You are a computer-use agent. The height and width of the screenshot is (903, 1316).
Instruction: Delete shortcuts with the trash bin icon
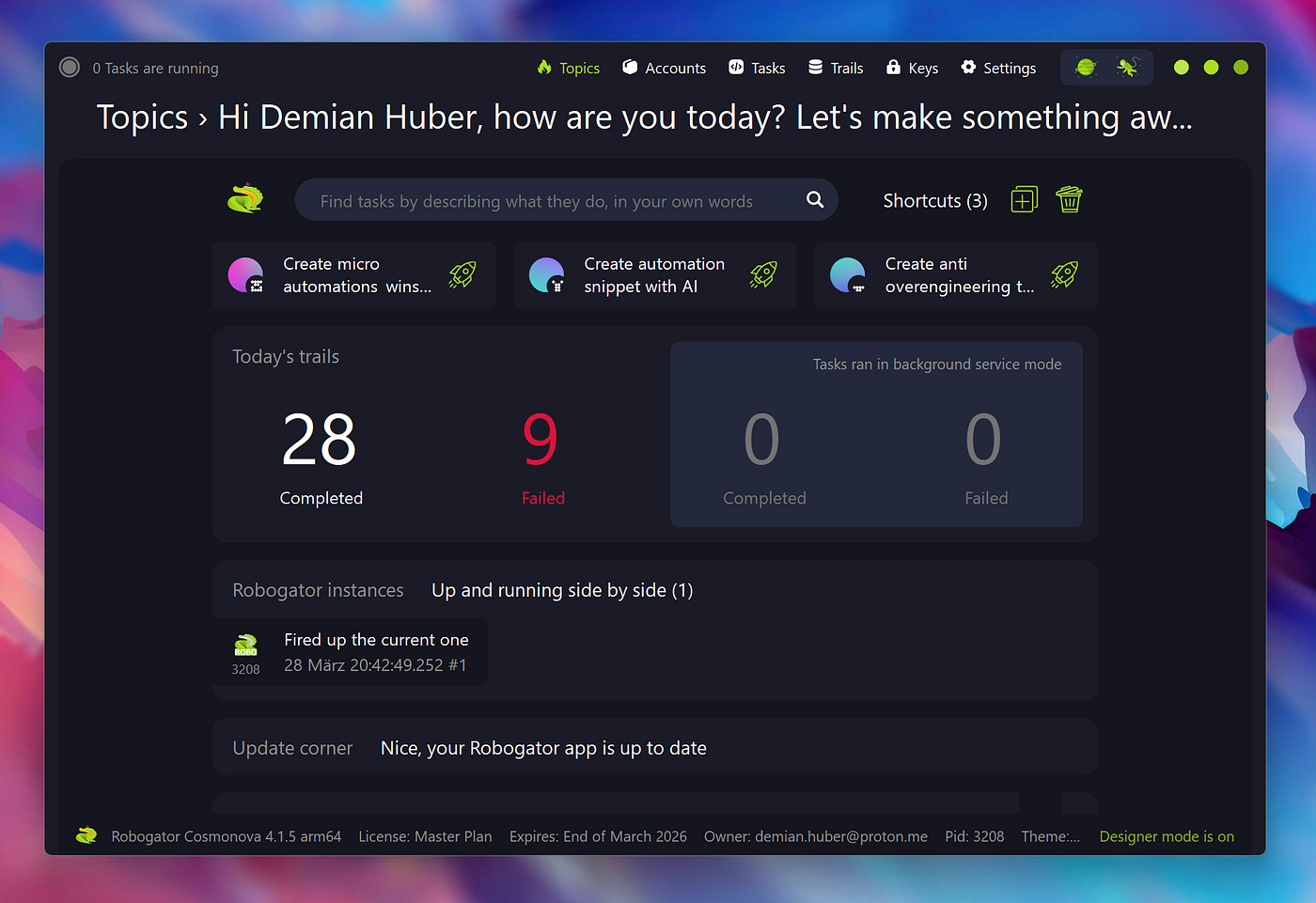point(1069,199)
